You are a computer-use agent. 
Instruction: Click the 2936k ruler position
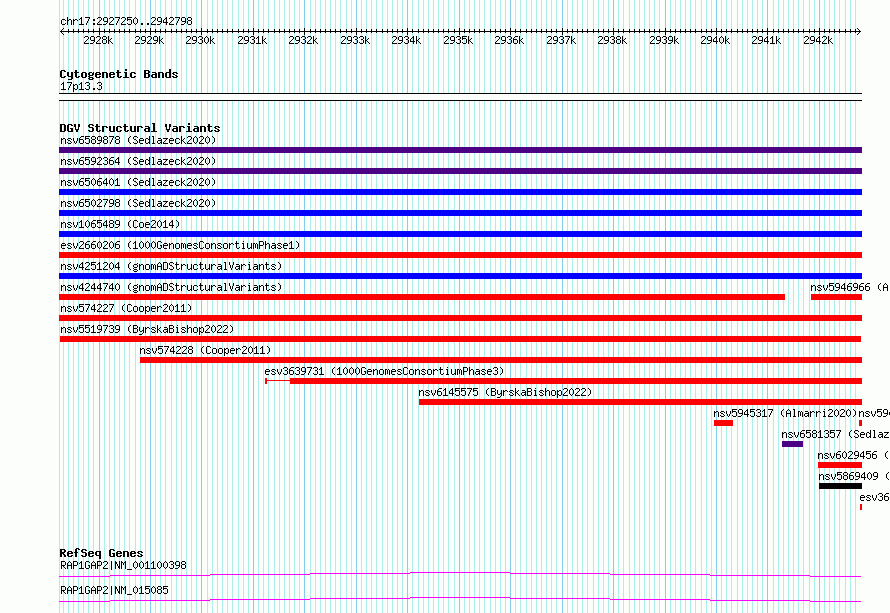tap(509, 40)
